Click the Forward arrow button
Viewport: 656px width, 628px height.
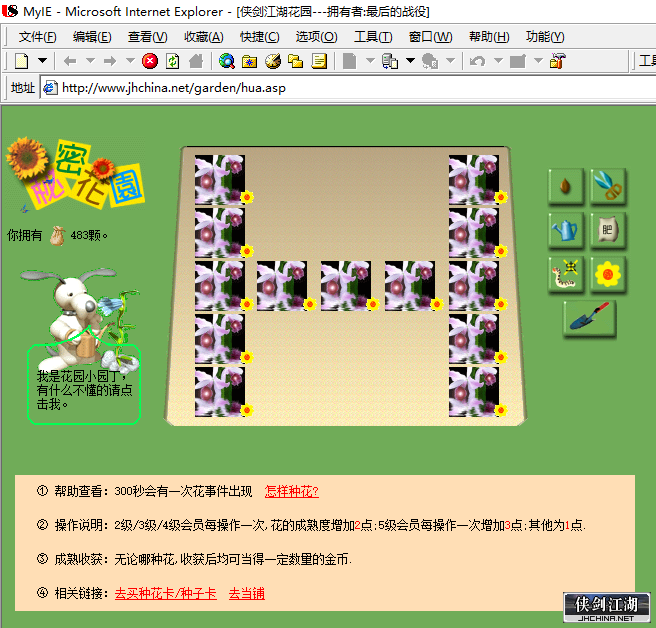110,61
